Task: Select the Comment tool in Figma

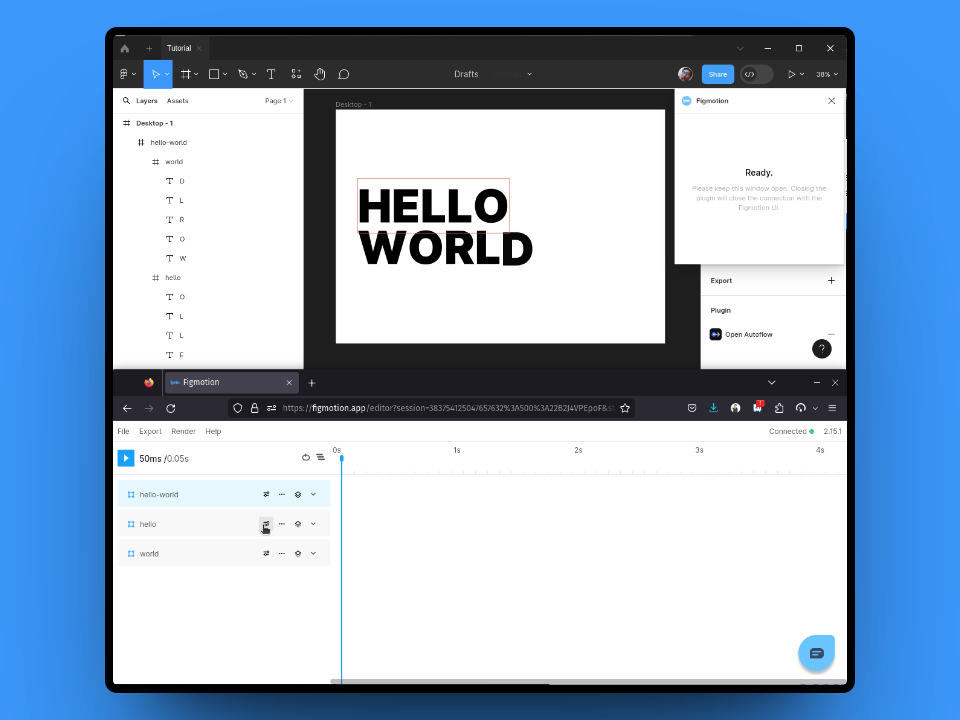Action: (344, 74)
